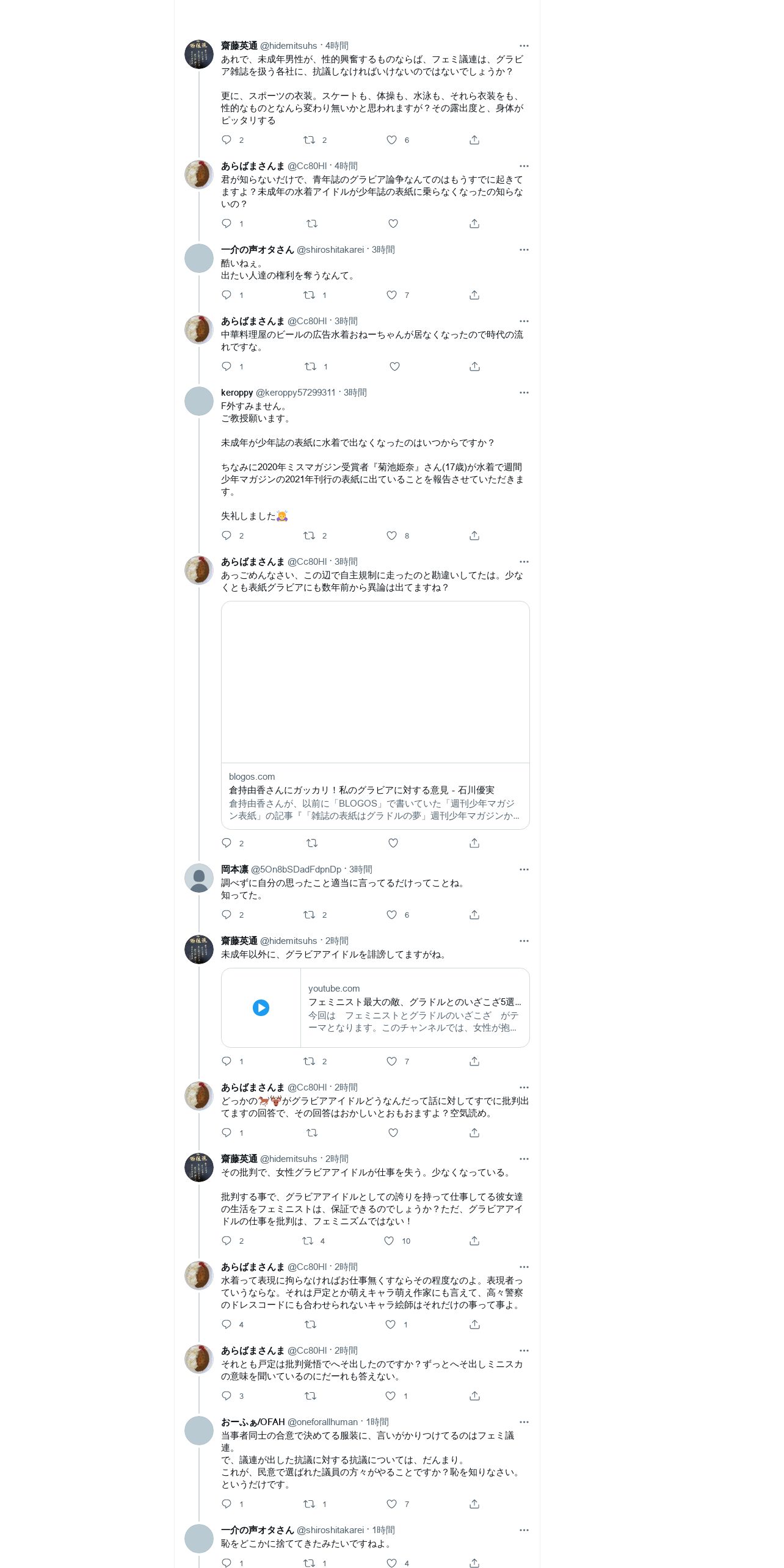Share 齋藤英通's youtube link tweet
Screen dimensions: 784x1568
[474, 1061]
